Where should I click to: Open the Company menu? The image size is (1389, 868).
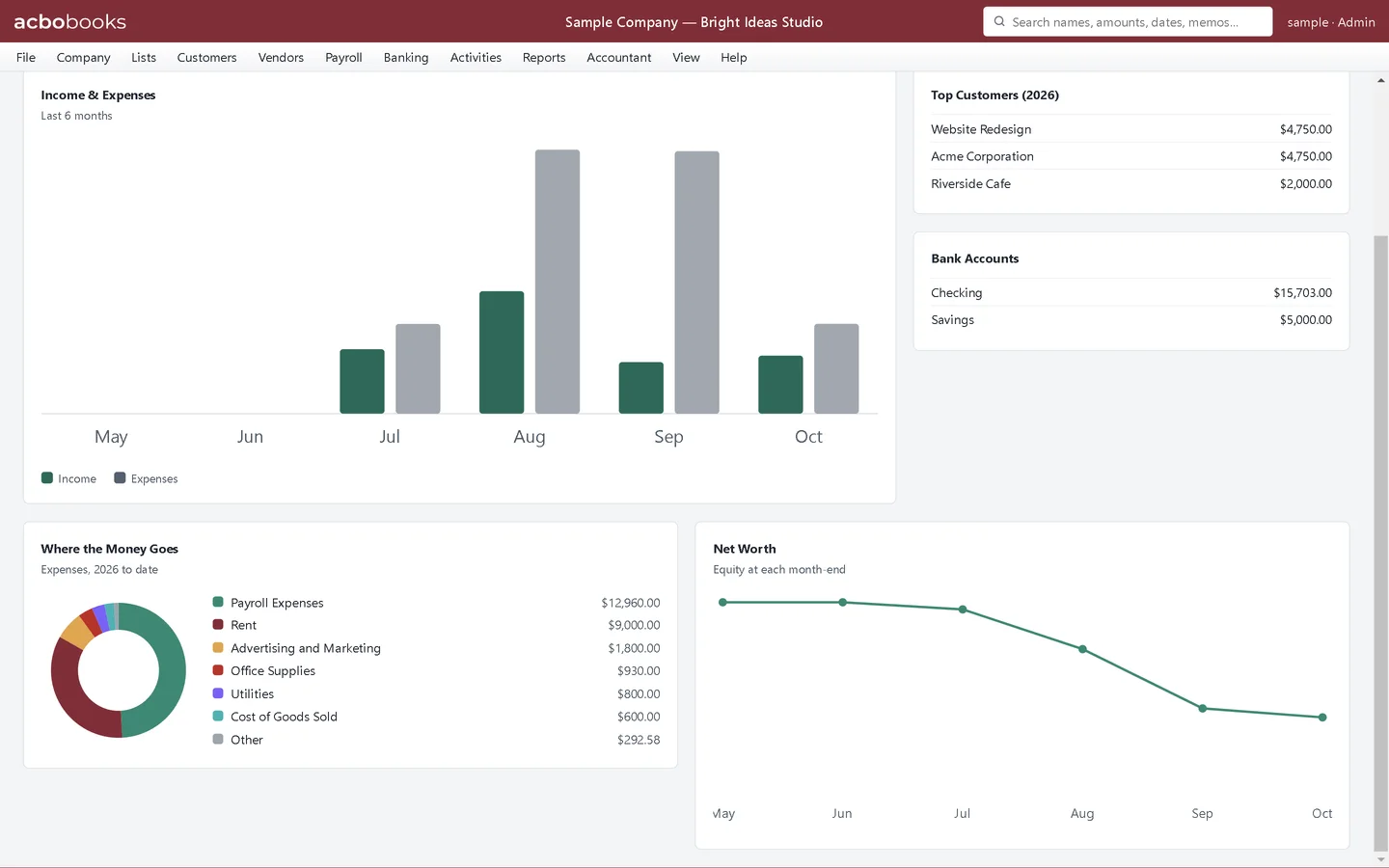83,57
